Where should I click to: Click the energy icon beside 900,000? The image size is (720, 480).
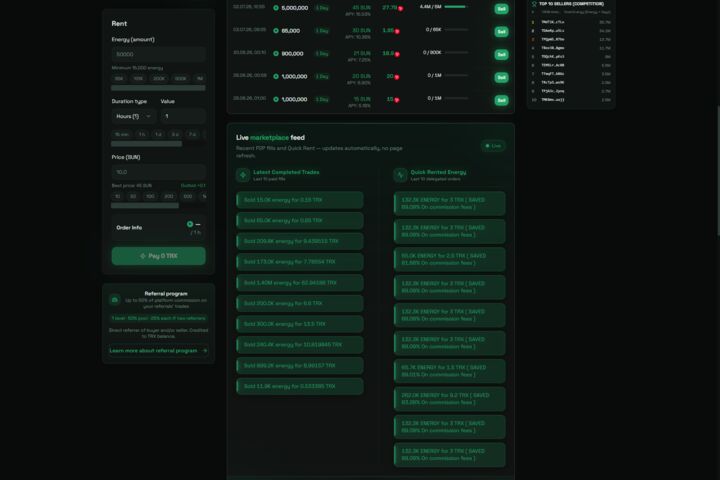[x=276, y=53]
